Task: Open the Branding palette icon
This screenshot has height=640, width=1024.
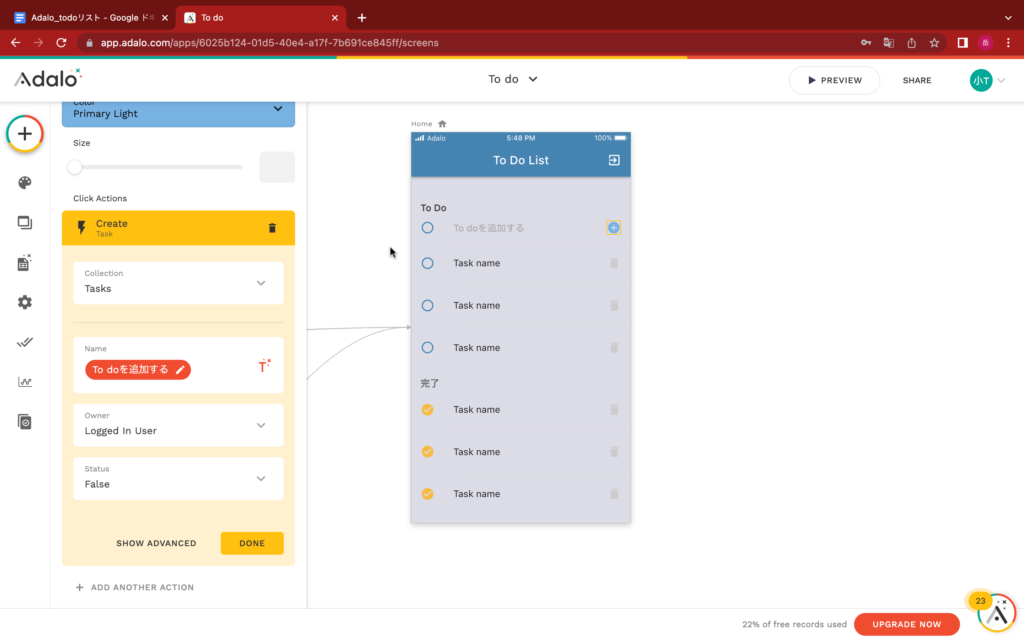Action: pos(25,182)
